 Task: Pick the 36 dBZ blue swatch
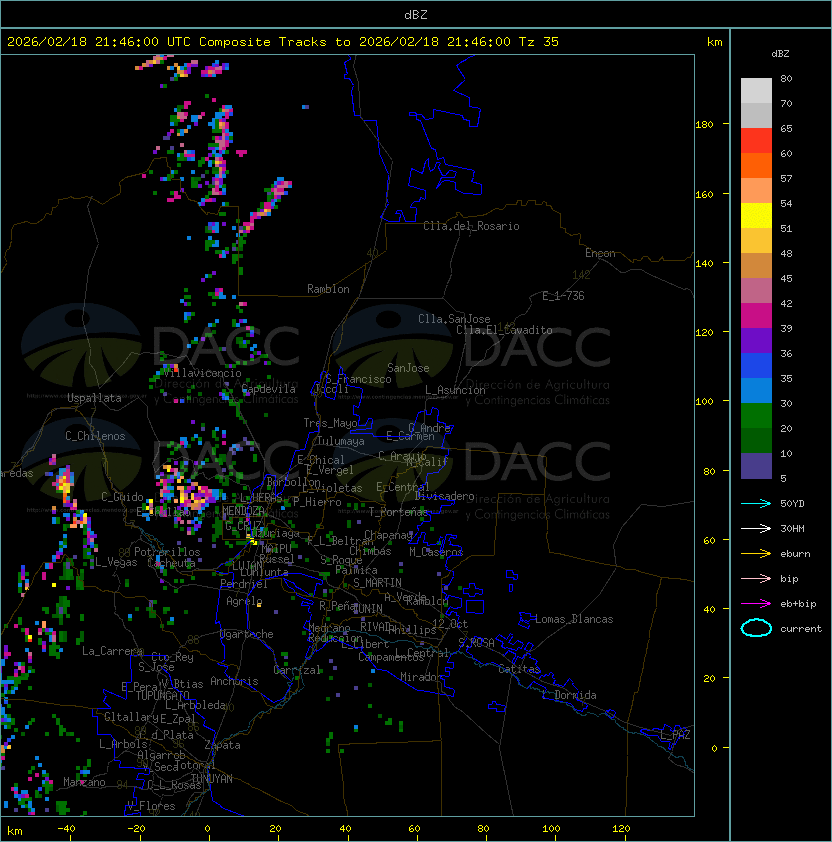[756, 366]
